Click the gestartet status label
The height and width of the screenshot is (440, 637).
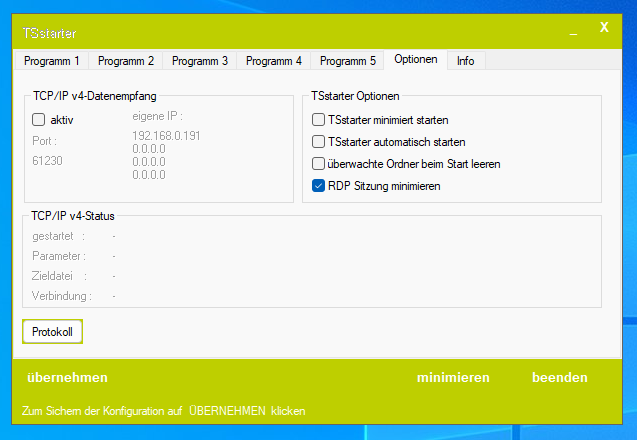pos(58,236)
